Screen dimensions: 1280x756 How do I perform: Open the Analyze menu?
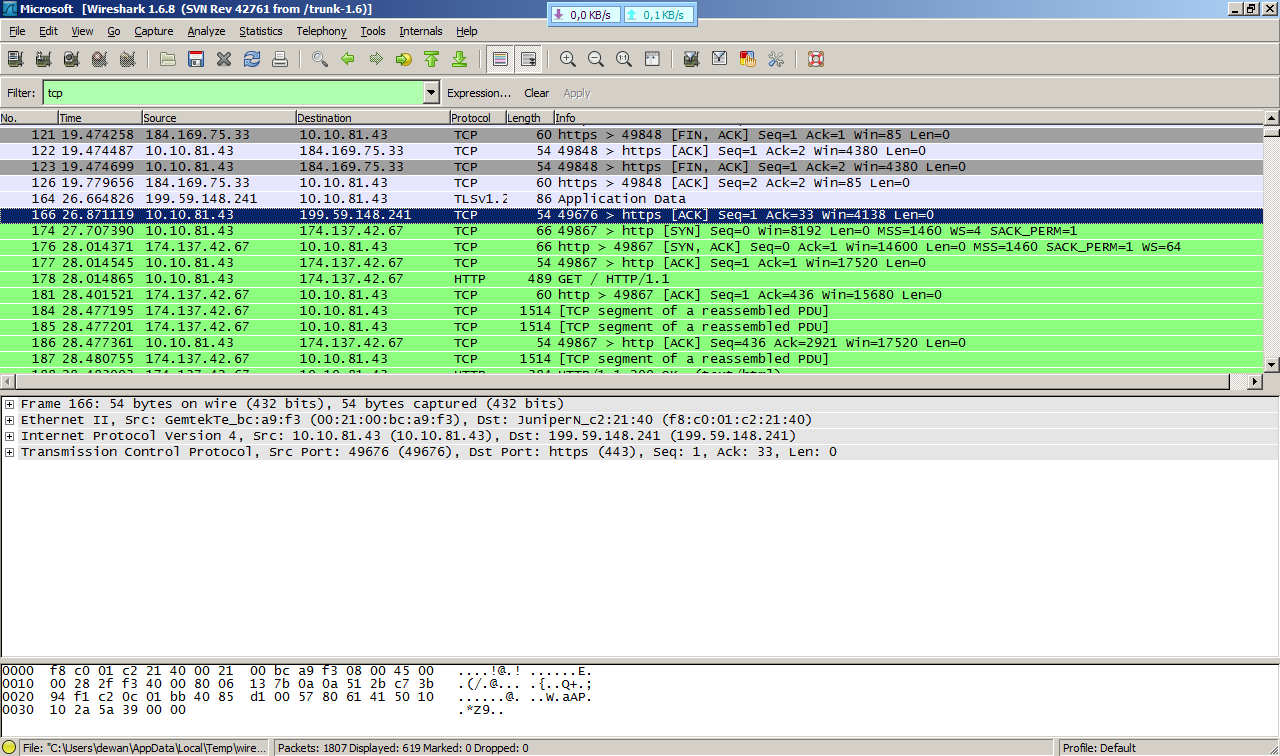point(206,31)
